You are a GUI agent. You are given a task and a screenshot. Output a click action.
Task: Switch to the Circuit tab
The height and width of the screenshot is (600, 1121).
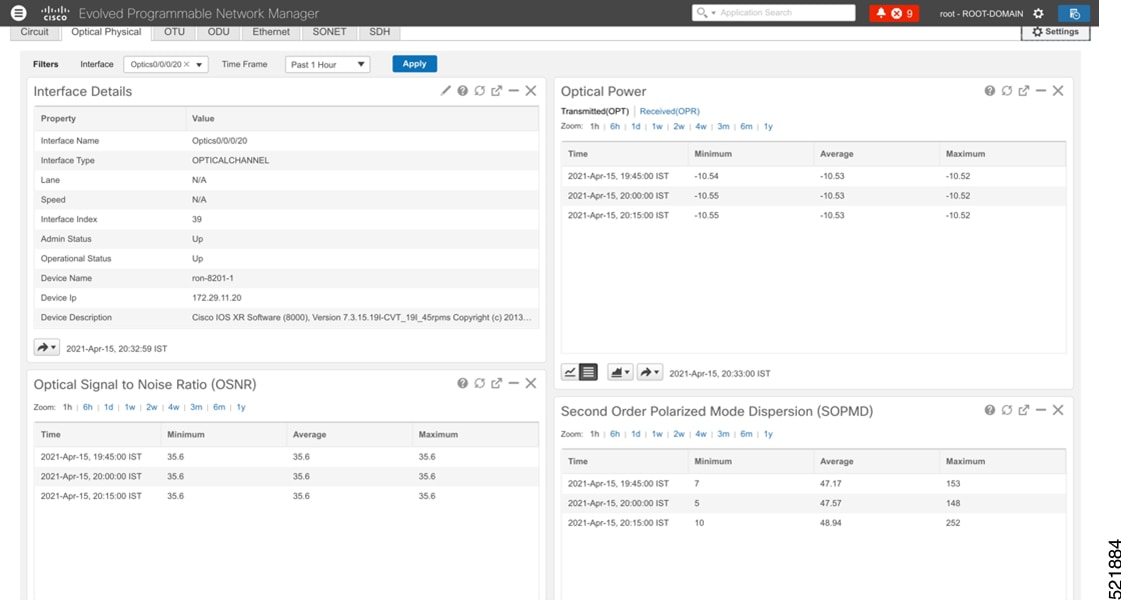(34, 31)
